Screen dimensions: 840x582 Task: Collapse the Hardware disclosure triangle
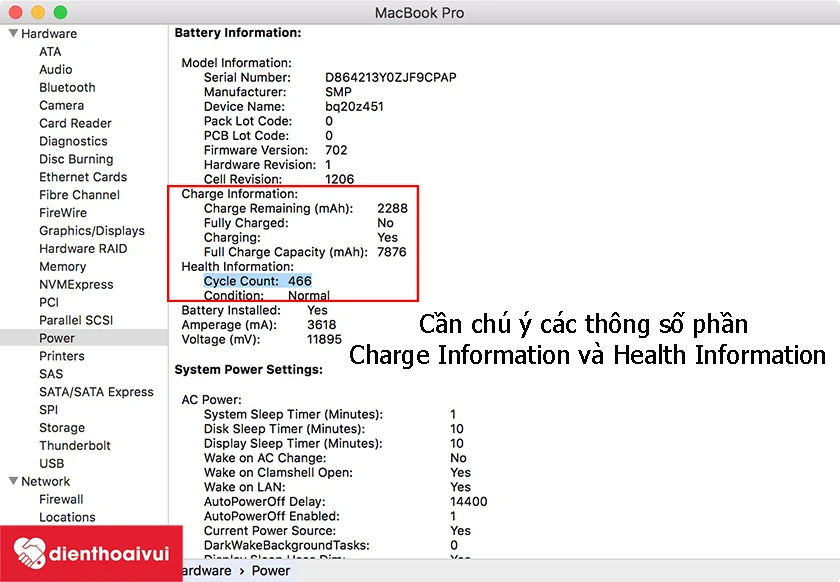pos(13,33)
